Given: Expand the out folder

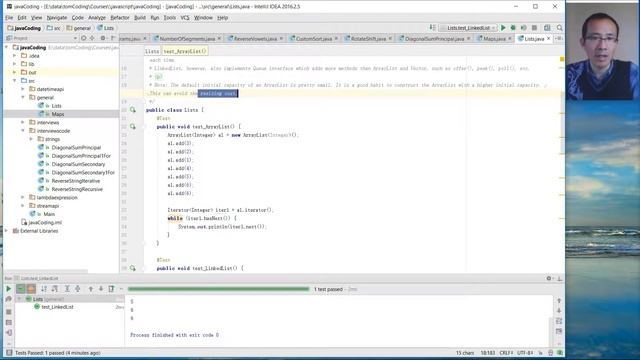Looking at the screenshot, I should click(15, 72).
